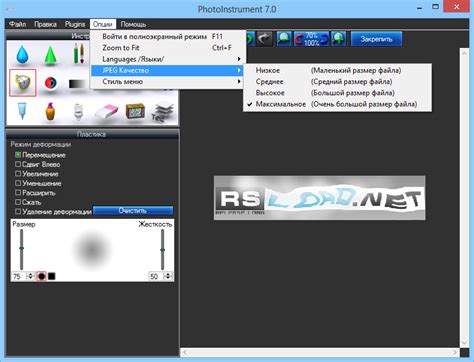Select the white light bulb tool
The width and height of the screenshot is (474, 362).
(78, 112)
